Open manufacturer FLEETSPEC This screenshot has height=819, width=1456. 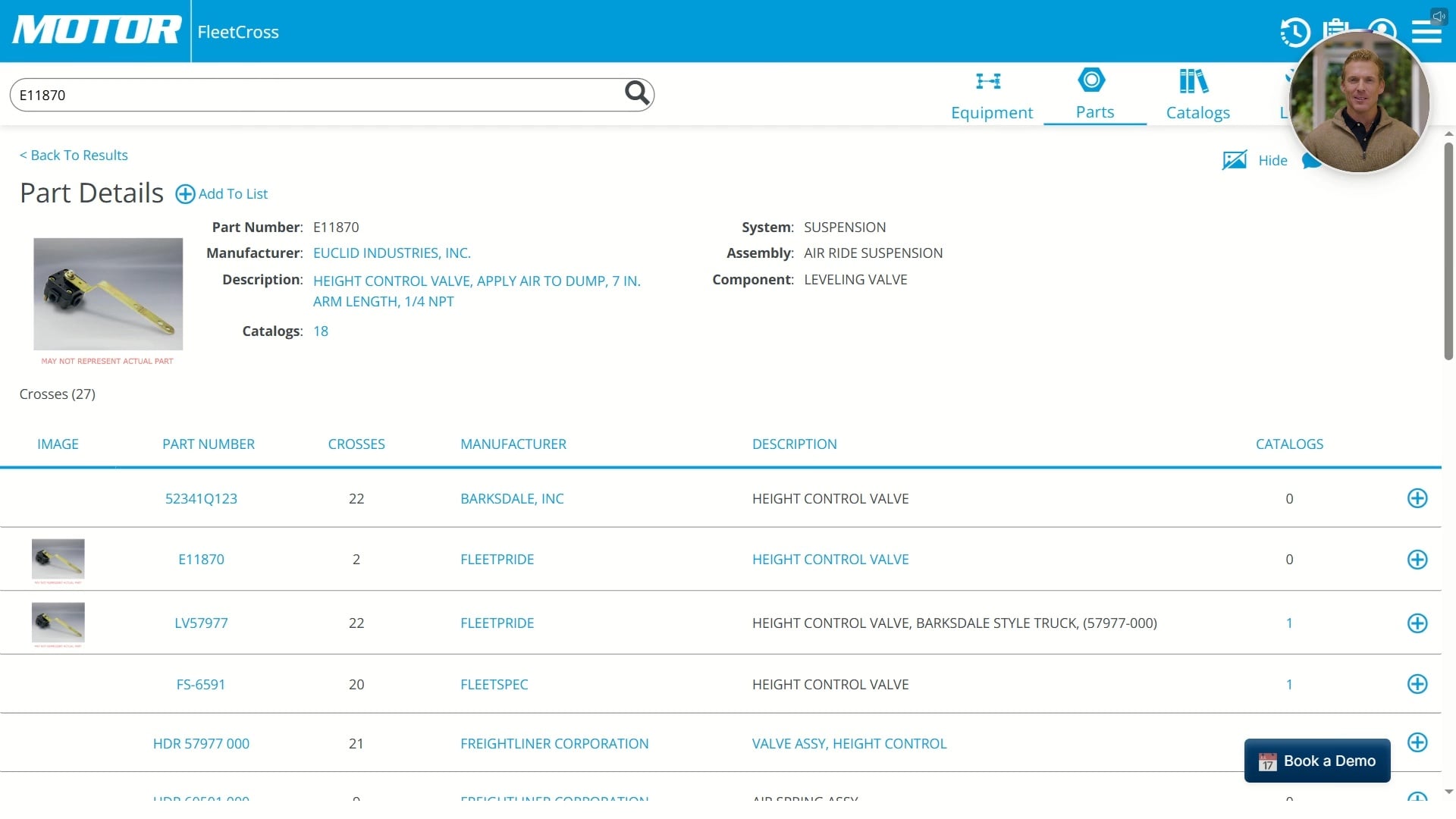click(494, 685)
